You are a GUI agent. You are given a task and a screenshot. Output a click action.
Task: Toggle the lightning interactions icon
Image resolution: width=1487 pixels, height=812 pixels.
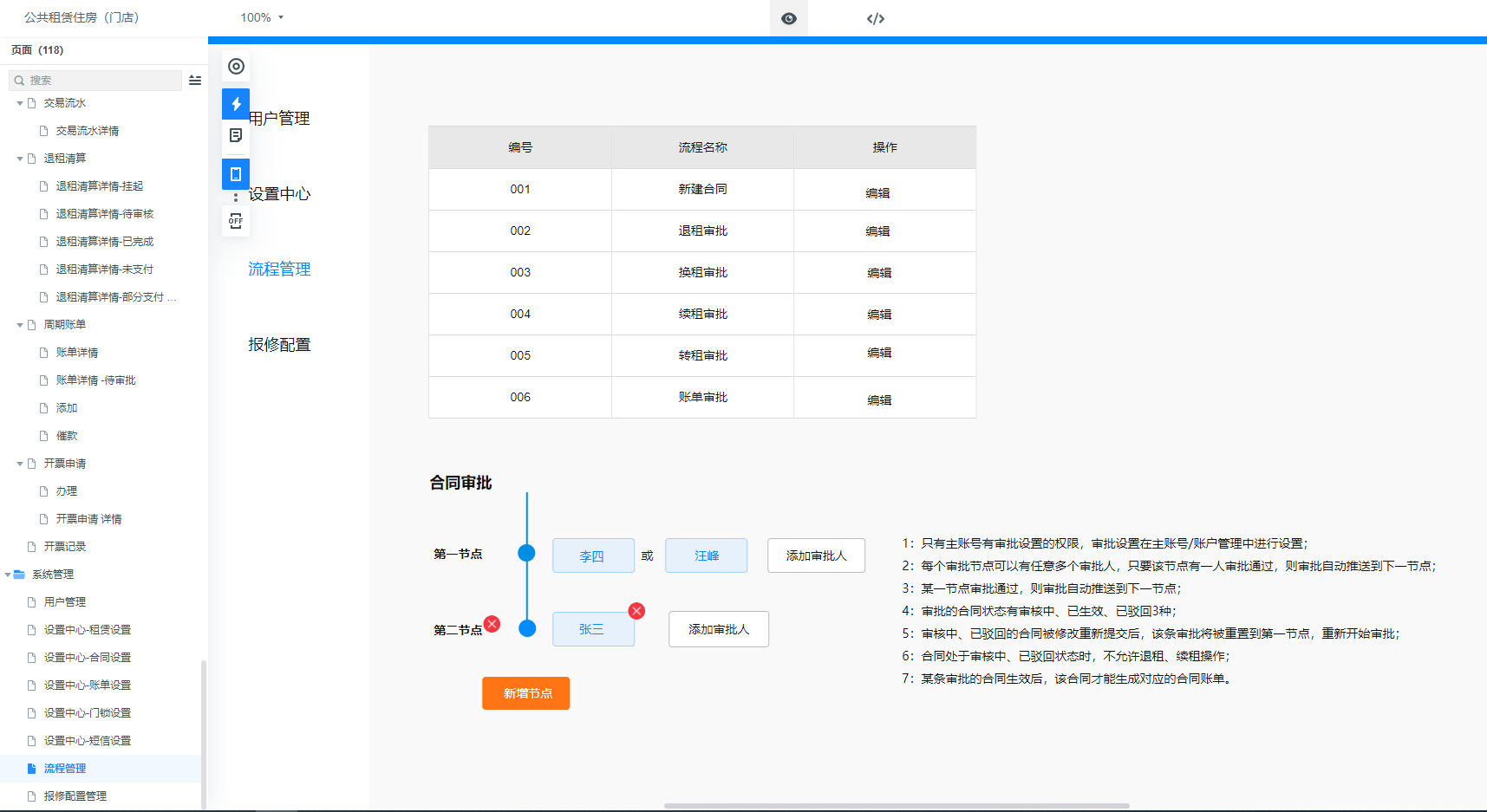tap(236, 104)
